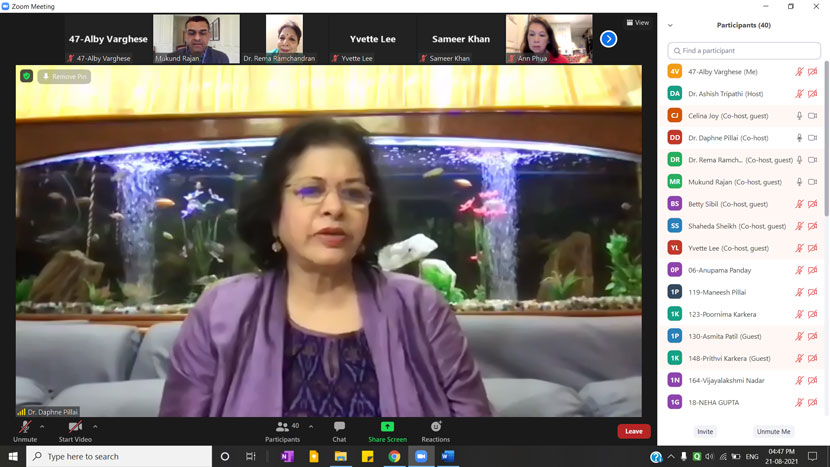
Task: Click camera icon in Dr. Rema Ramch... row
Action: pyautogui.click(x=813, y=160)
